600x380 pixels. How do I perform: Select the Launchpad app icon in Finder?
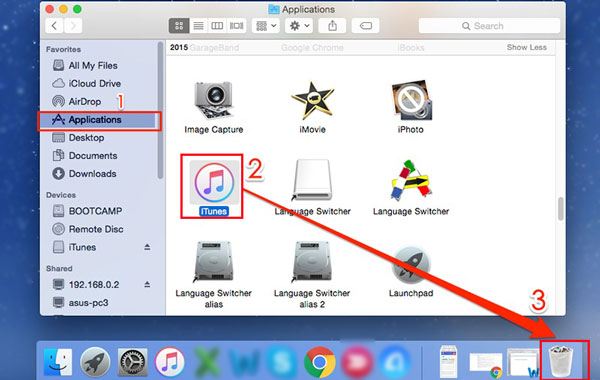[x=411, y=265]
